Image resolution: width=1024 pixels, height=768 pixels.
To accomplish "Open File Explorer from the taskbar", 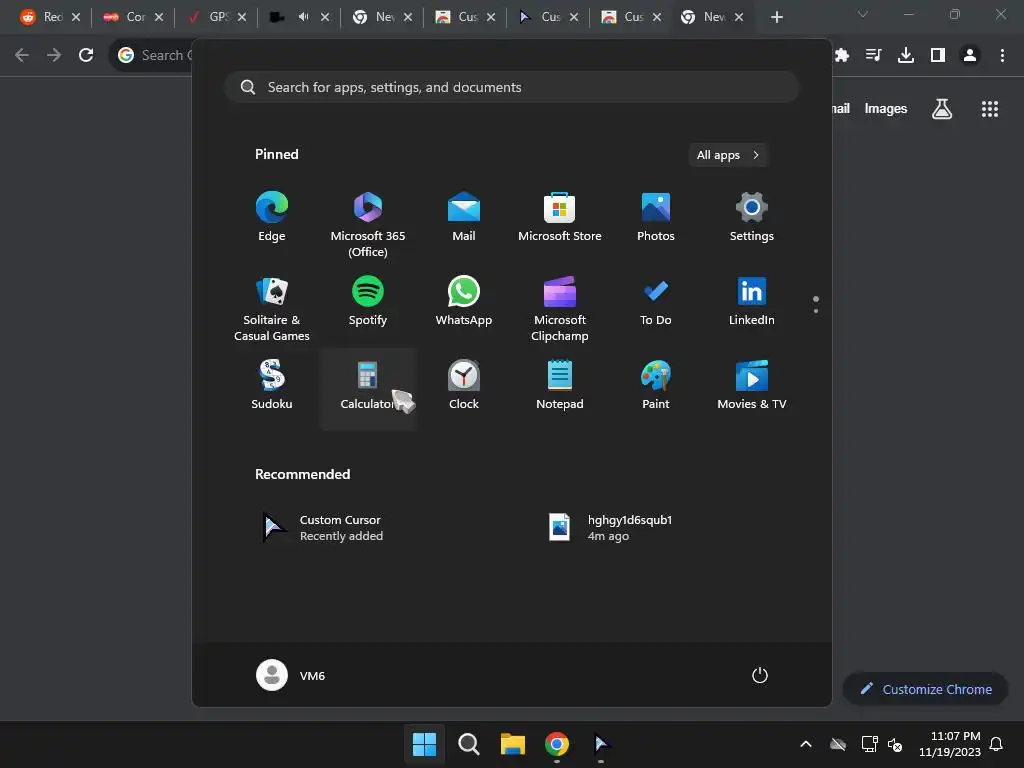I will pyautogui.click(x=513, y=744).
